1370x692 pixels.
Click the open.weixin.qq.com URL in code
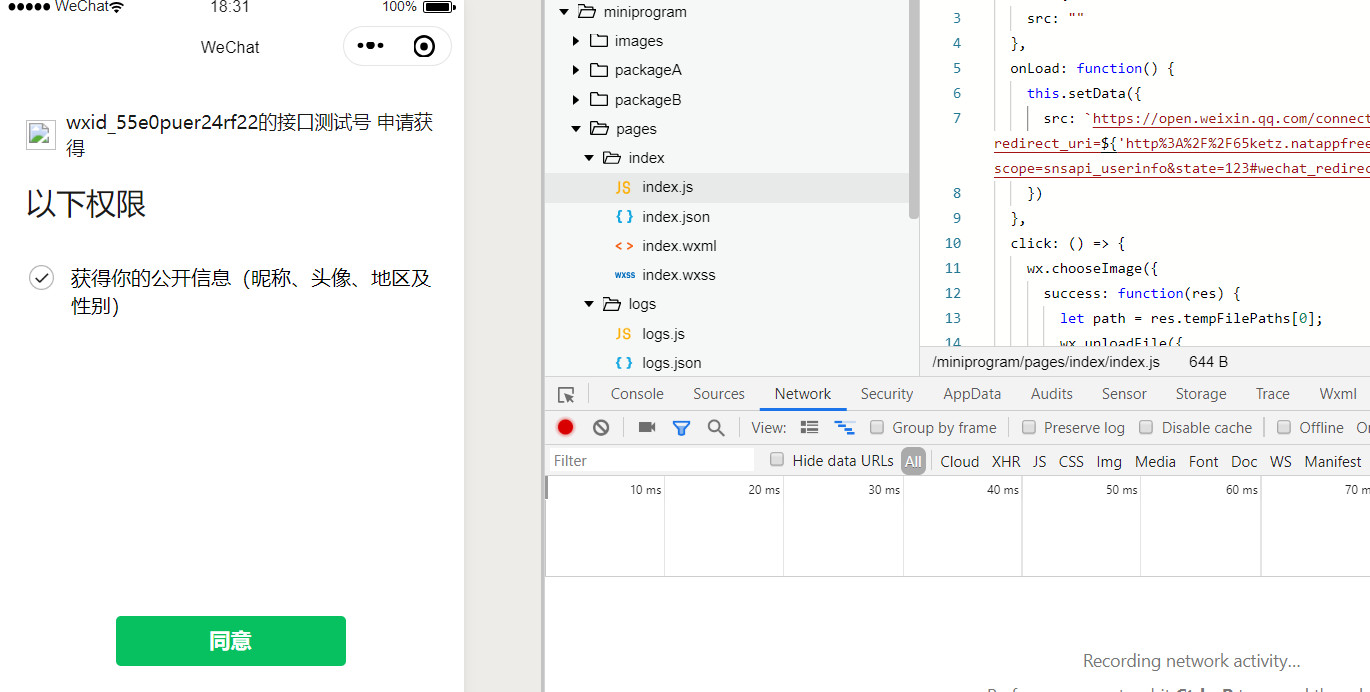click(1231, 118)
